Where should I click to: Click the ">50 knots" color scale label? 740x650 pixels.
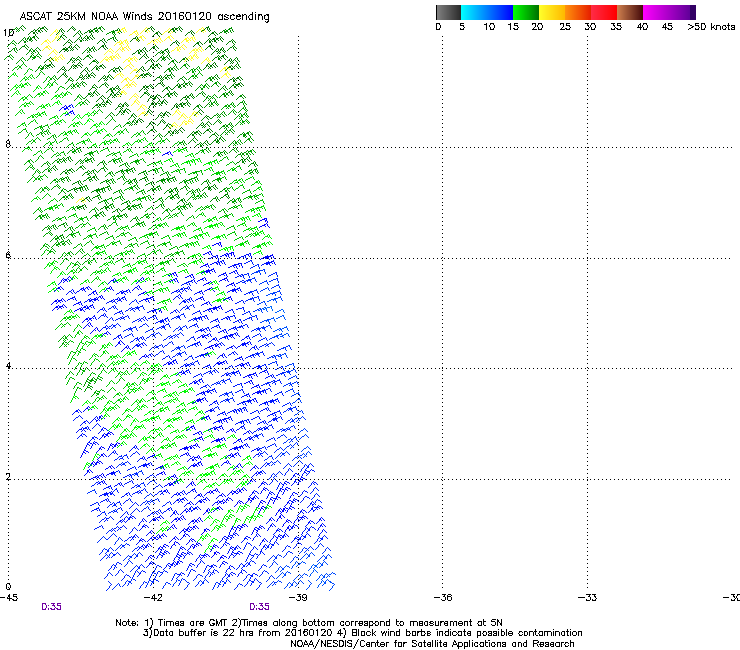tap(711, 27)
